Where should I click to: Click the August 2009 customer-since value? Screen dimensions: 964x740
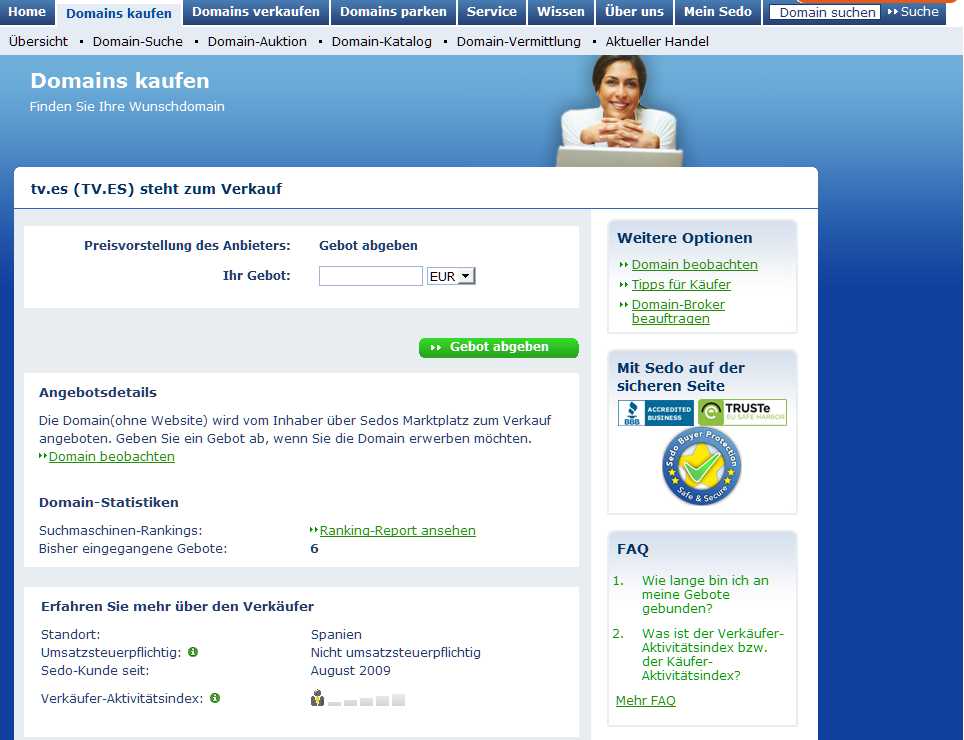pyautogui.click(x=350, y=671)
